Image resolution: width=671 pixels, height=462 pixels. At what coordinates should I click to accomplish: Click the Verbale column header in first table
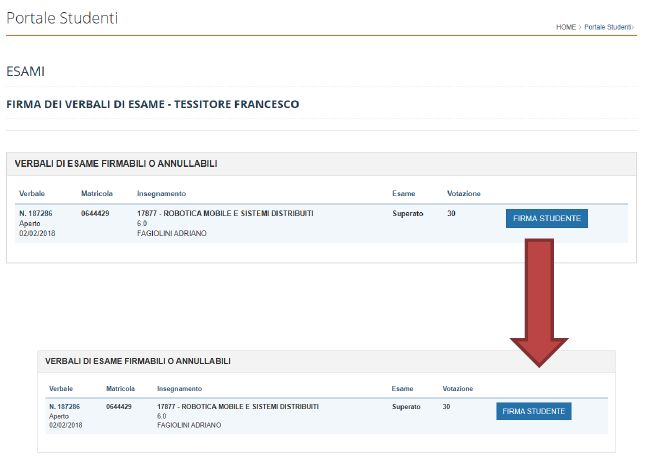[32, 193]
